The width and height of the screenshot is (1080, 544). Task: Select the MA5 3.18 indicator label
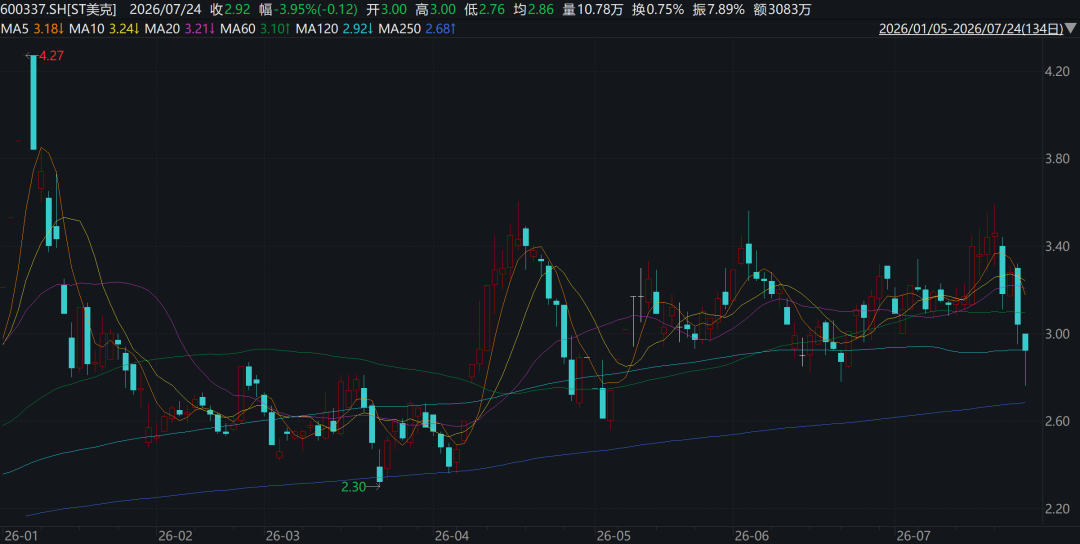click(32, 28)
